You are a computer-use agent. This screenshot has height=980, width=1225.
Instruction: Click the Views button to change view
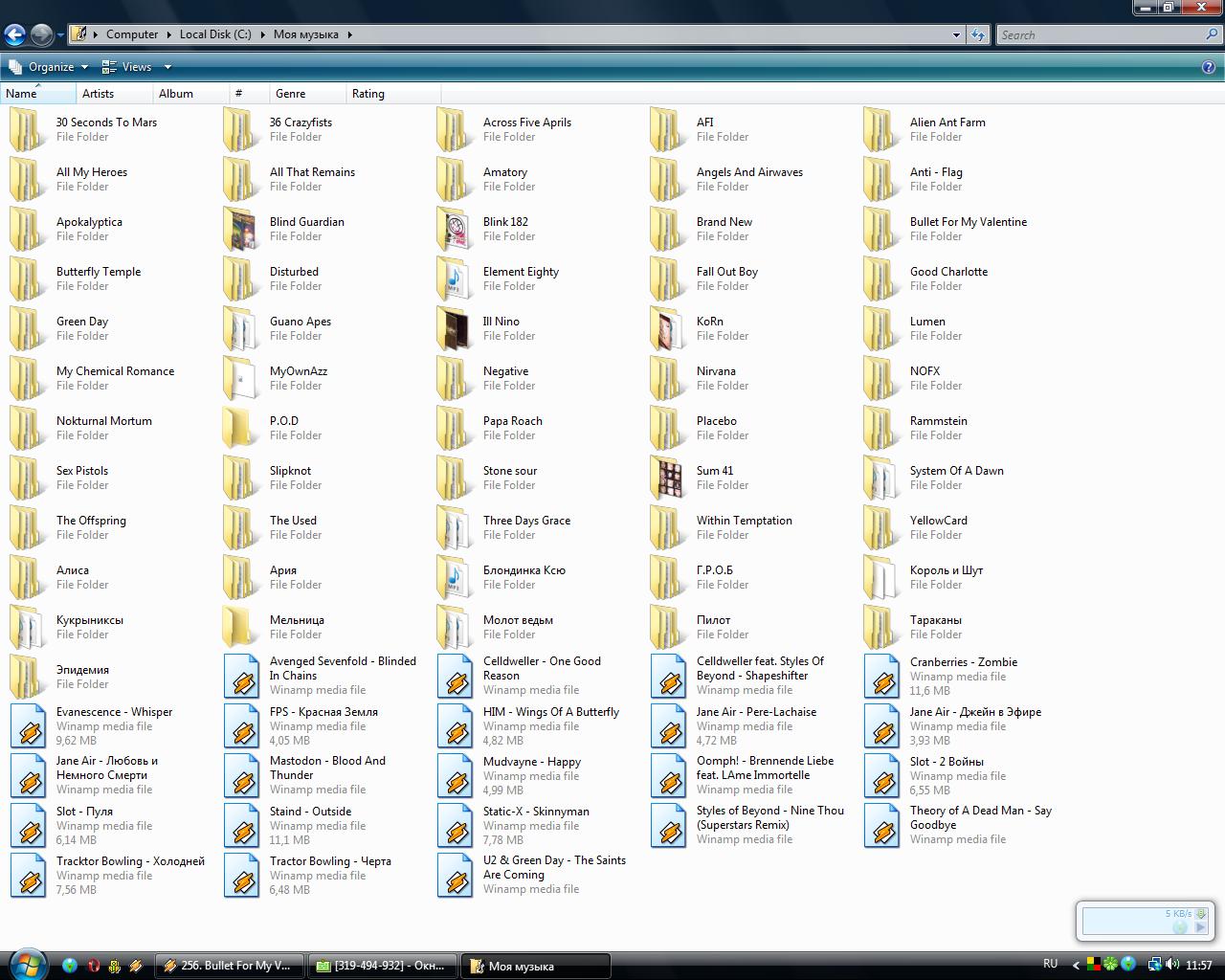[x=127, y=67]
